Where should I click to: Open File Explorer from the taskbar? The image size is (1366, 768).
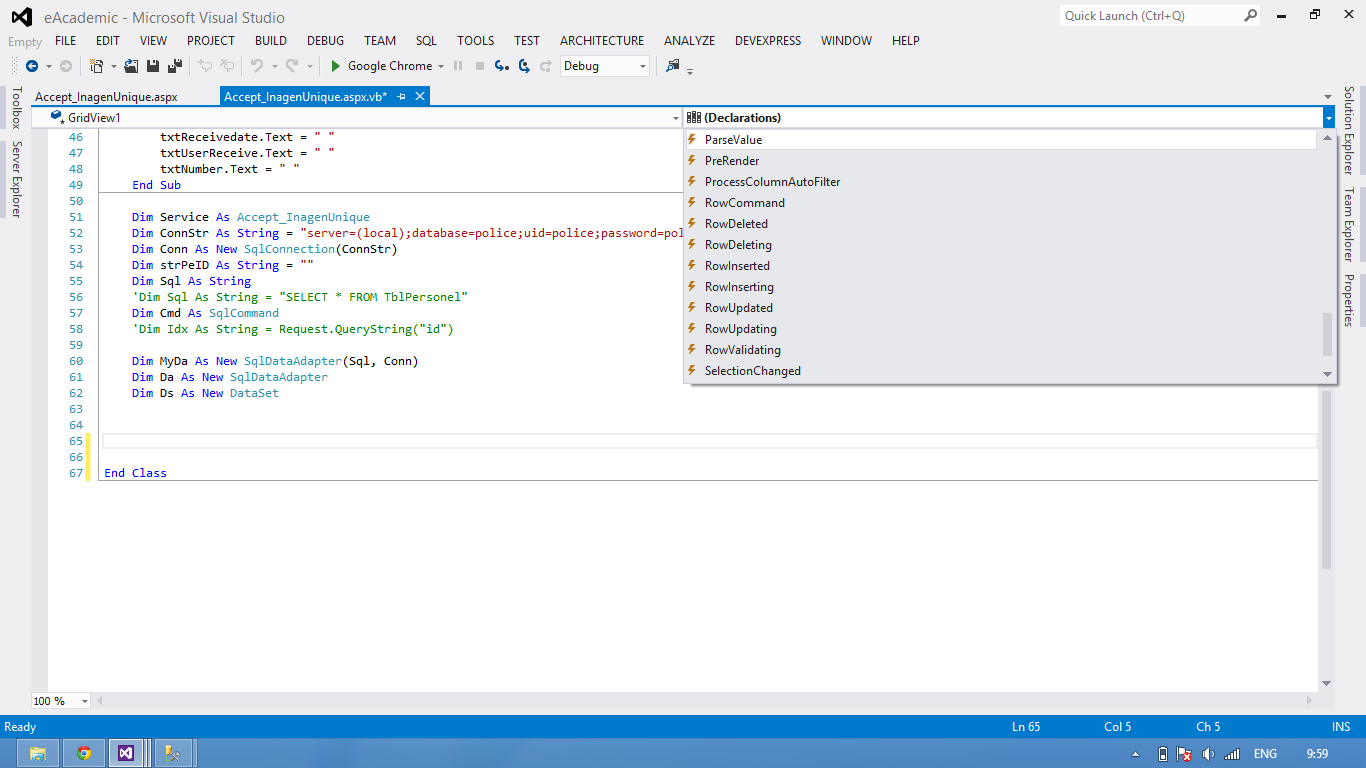38,753
